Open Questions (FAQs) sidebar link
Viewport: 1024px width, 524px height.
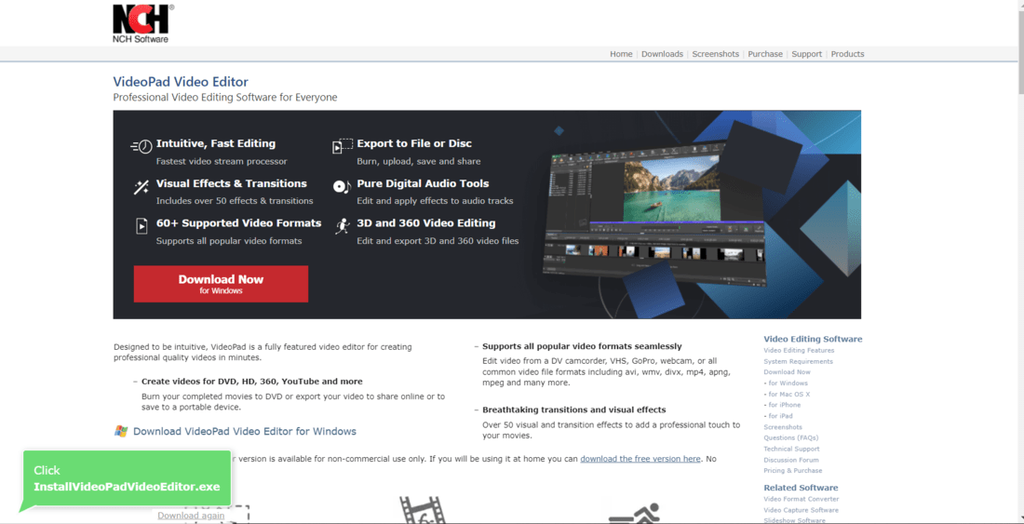tap(791, 438)
